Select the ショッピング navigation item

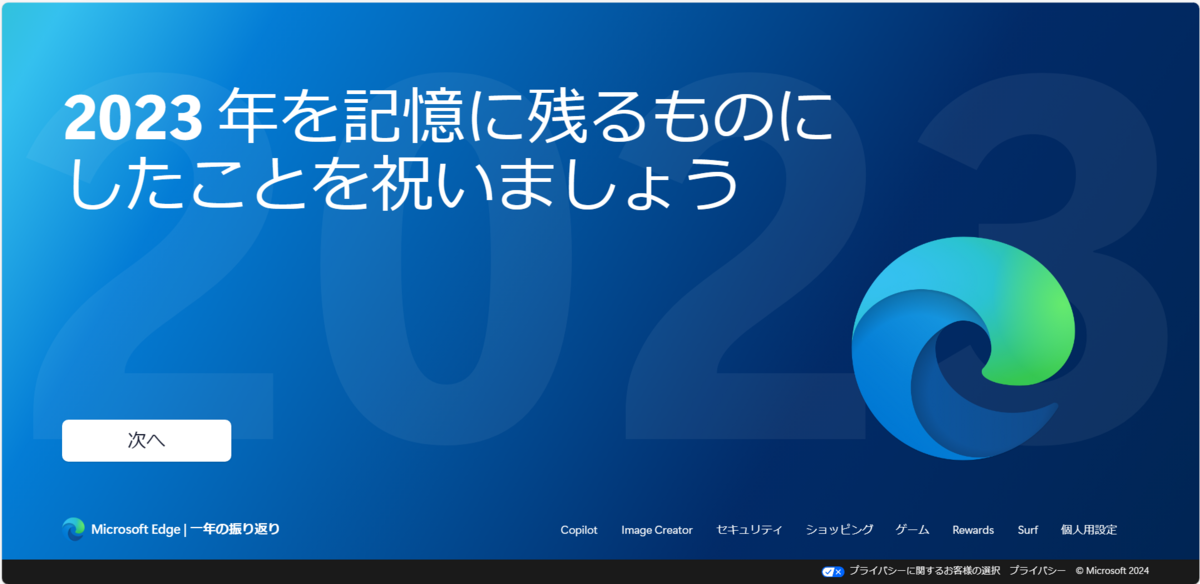840,530
